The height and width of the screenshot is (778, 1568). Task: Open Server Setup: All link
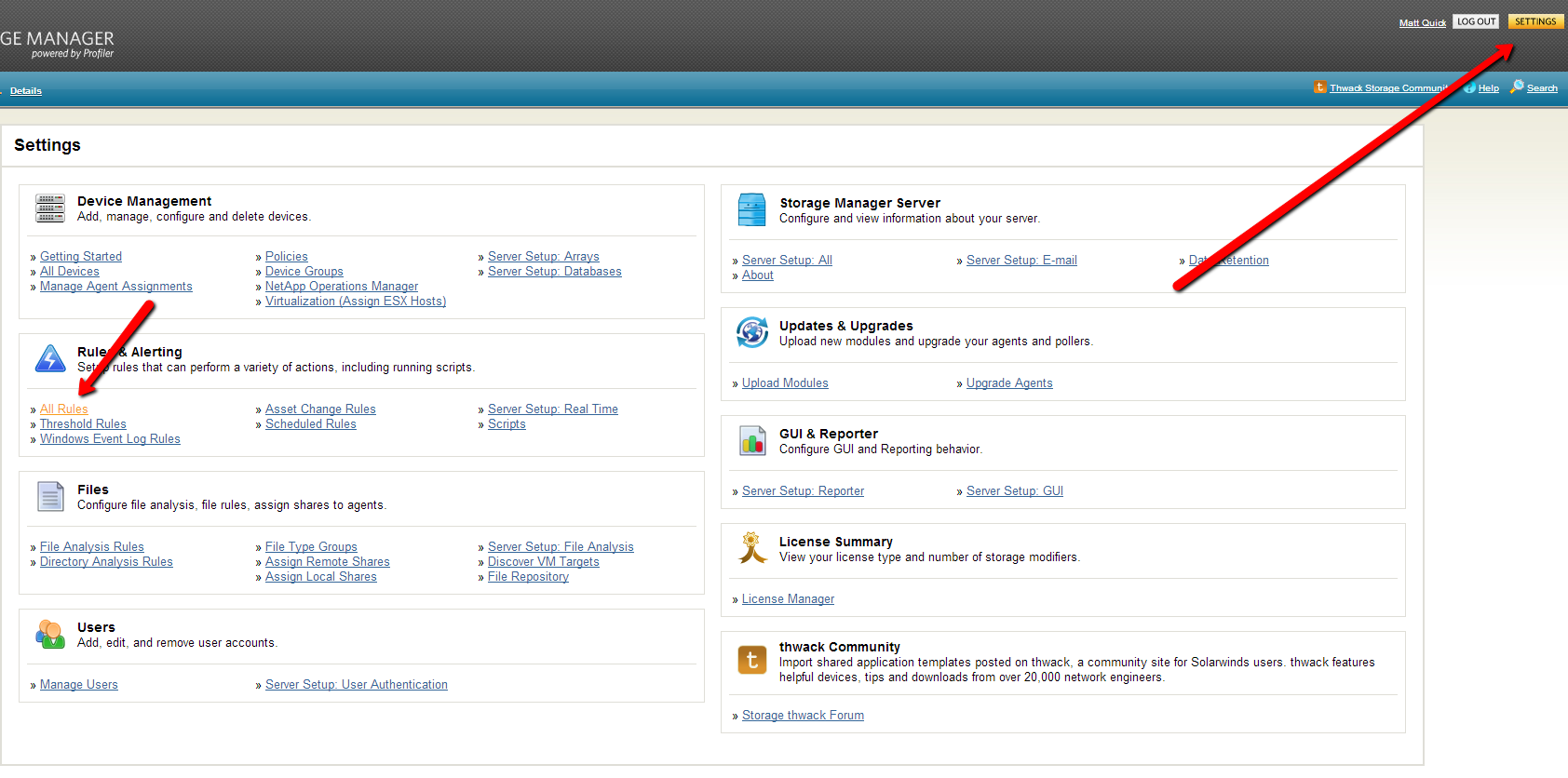tap(787, 261)
